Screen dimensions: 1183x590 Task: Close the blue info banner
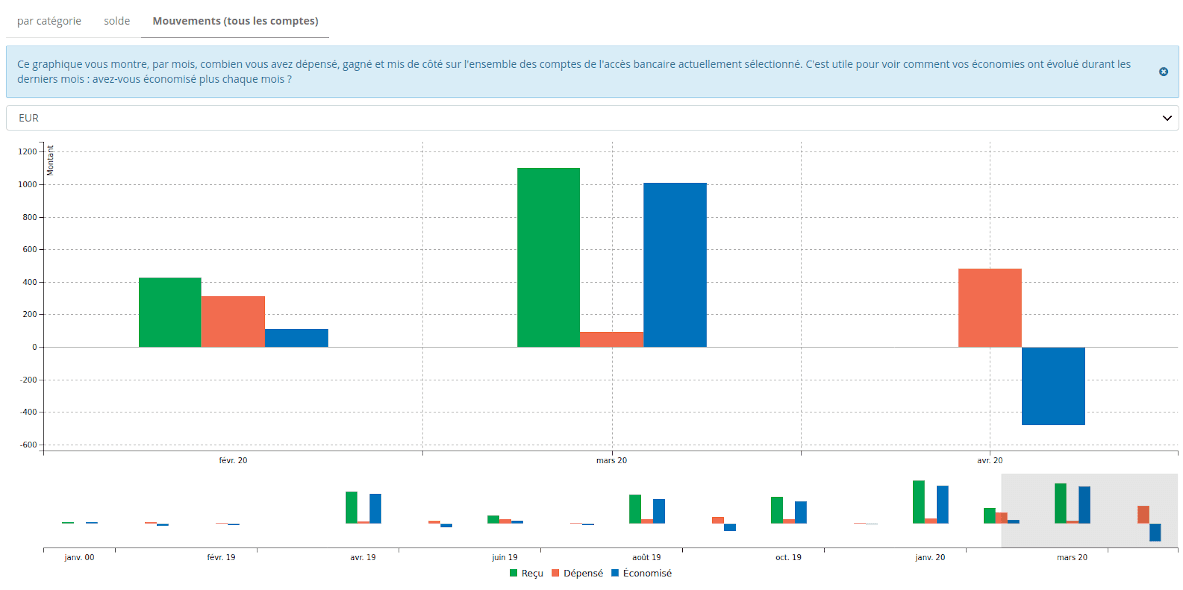(x=1163, y=72)
